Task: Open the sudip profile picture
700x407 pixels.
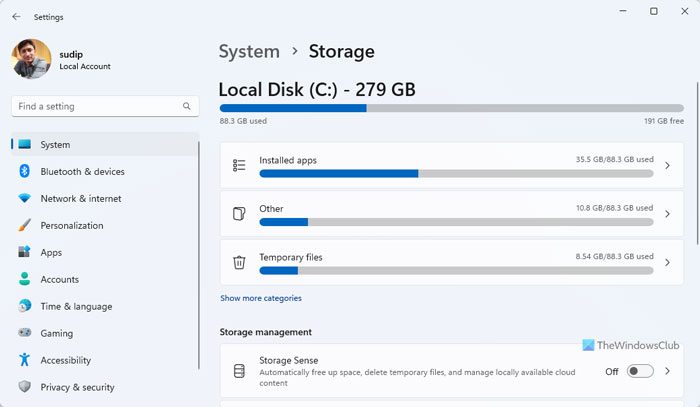Action: click(31, 59)
